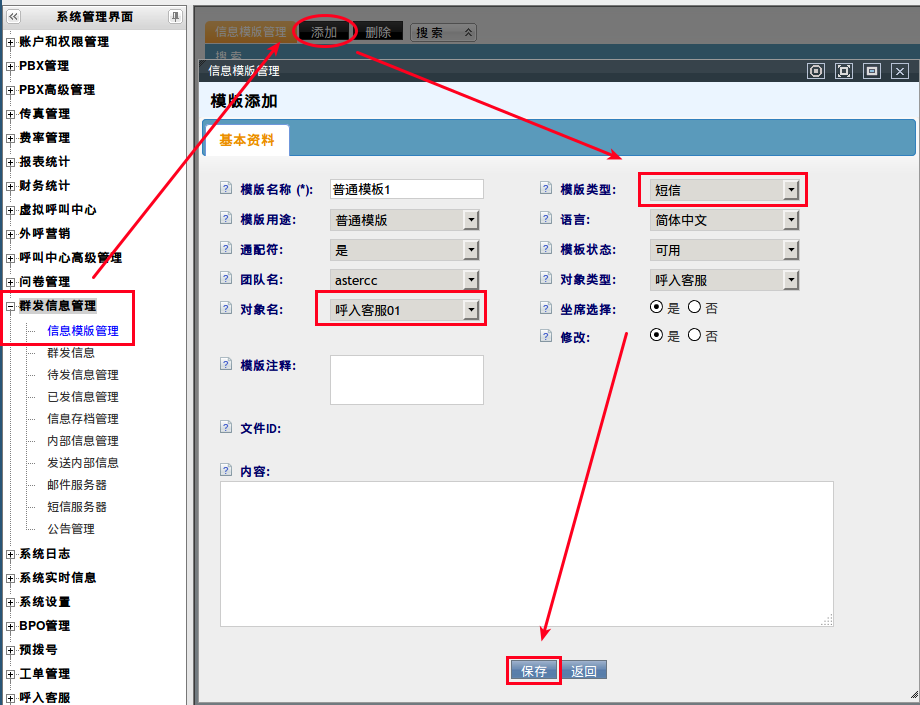Select 否 for 修改
Screen dimensions: 920x705
coord(695,336)
